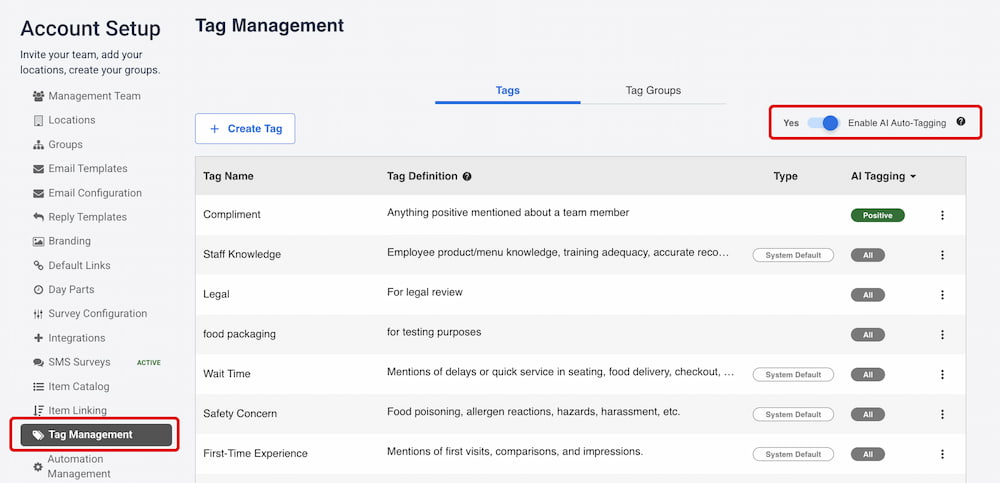1000x483 pixels.
Task: Click the All badge on Wait Time row
Action: point(867,375)
